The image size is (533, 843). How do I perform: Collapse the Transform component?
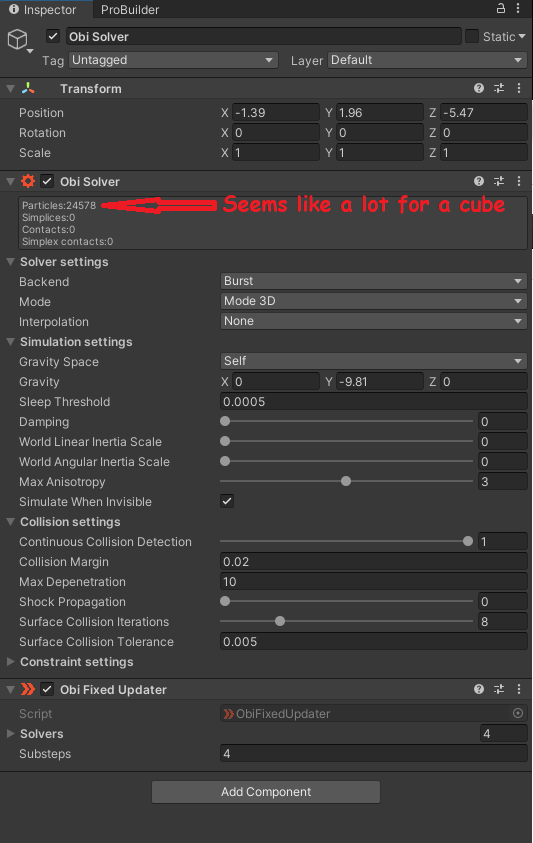10,88
